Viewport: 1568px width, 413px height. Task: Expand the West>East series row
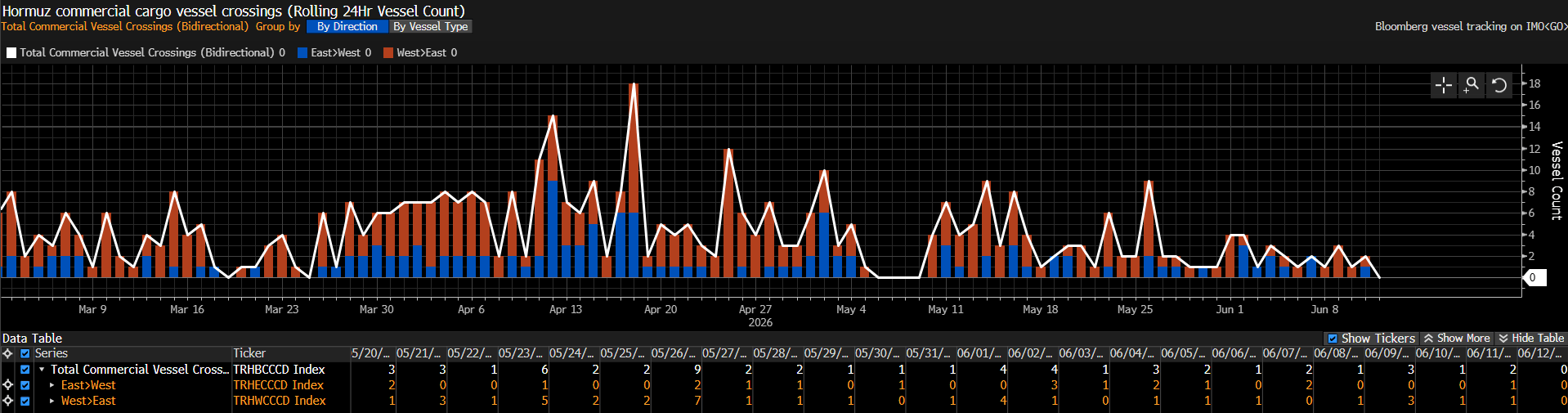(52, 401)
